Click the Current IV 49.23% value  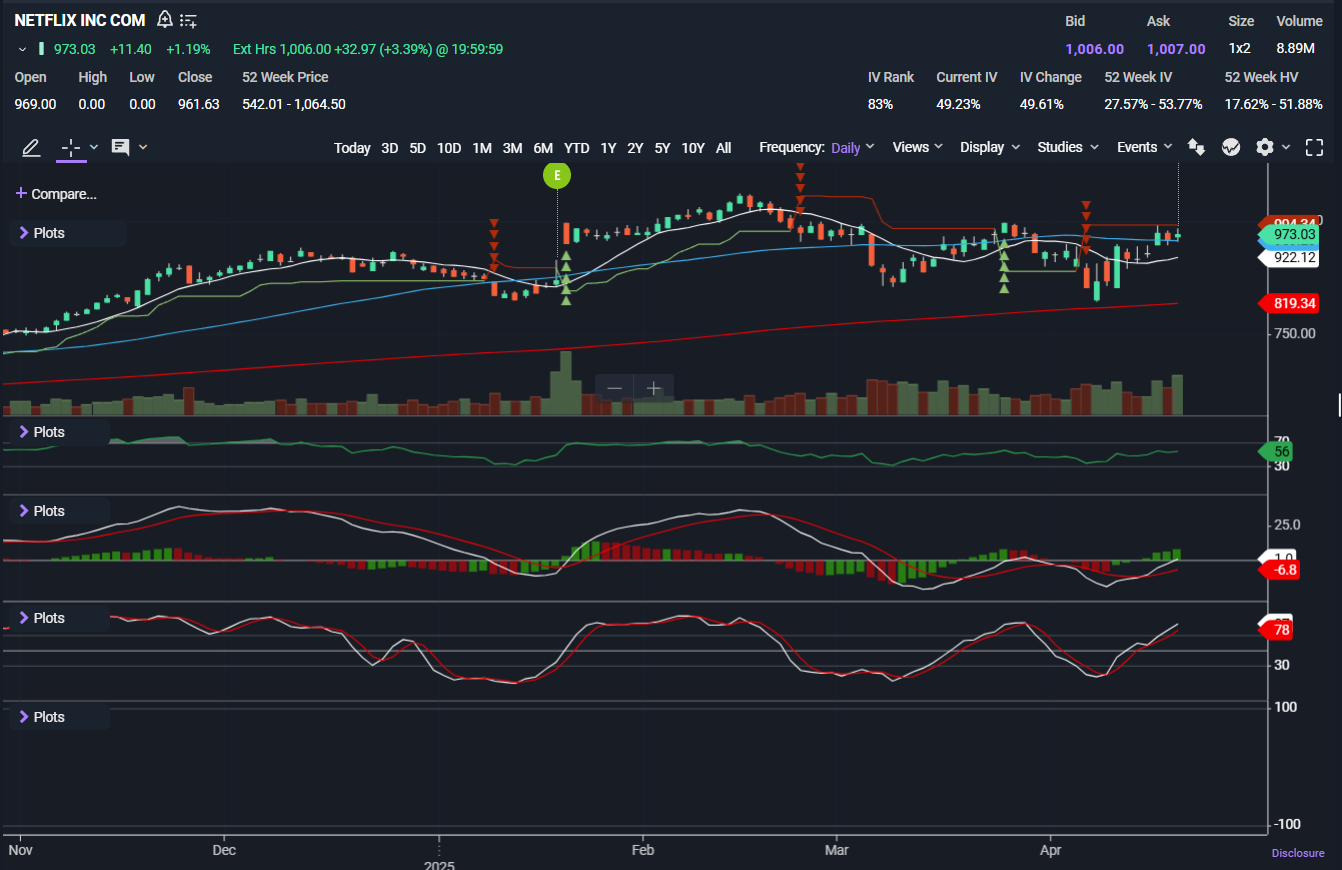point(958,104)
